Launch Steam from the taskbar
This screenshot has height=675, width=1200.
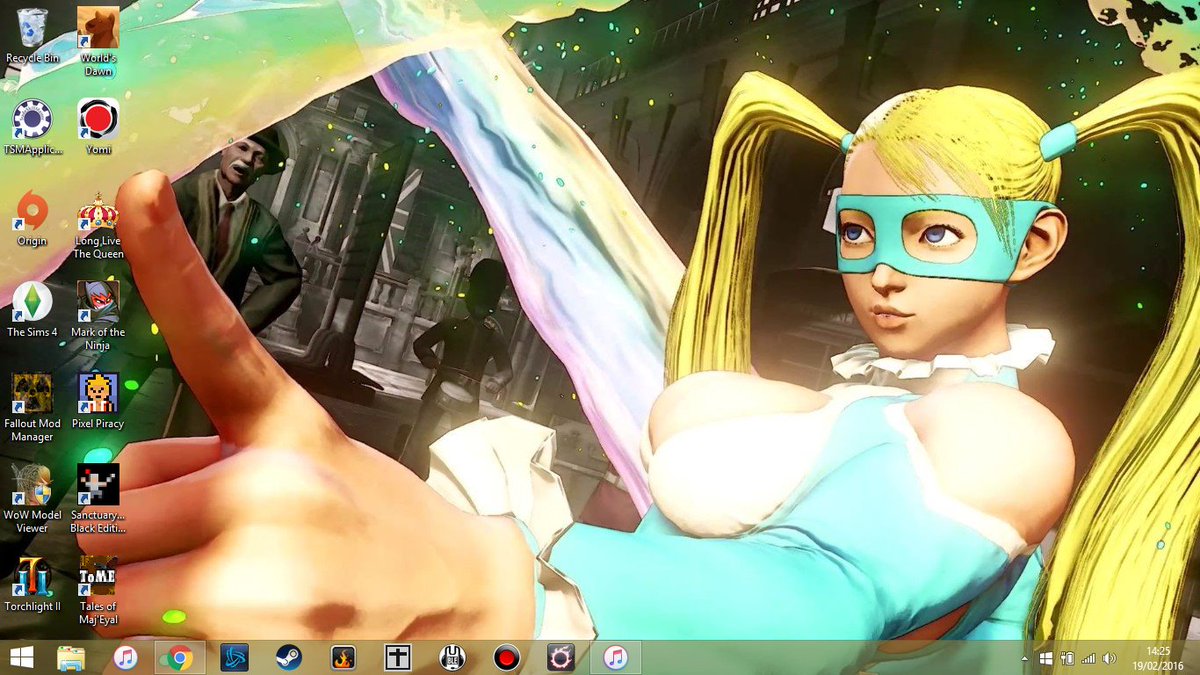pos(289,658)
